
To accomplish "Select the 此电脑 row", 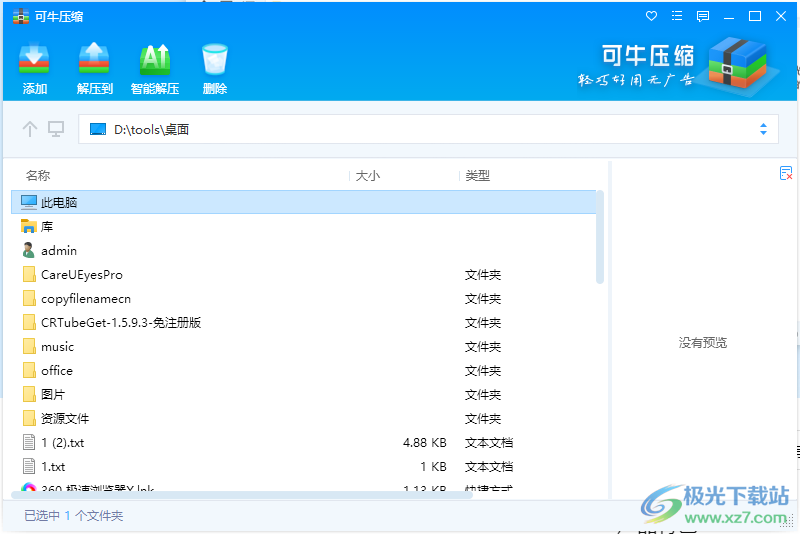I will (x=304, y=202).
